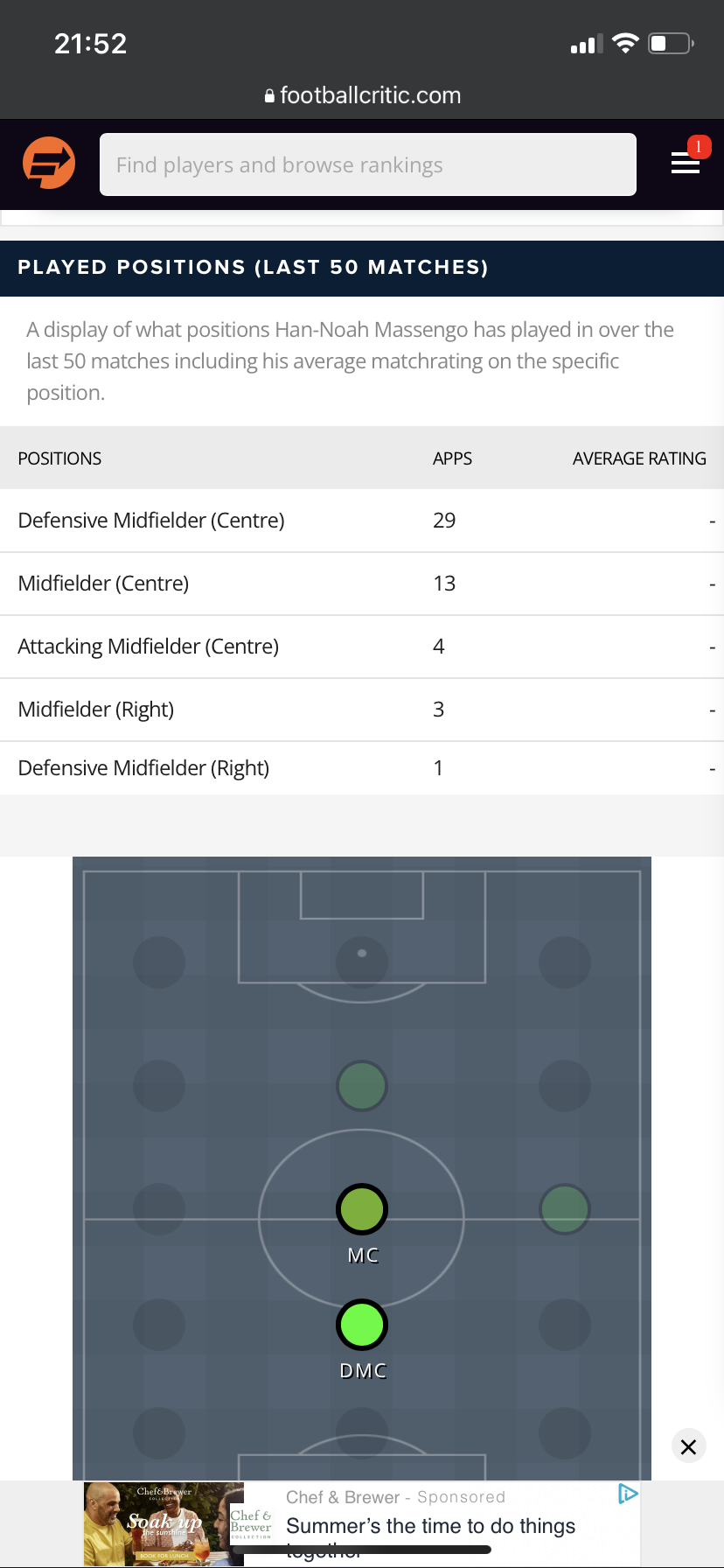Tap the red notification badge

[x=699, y=147]
